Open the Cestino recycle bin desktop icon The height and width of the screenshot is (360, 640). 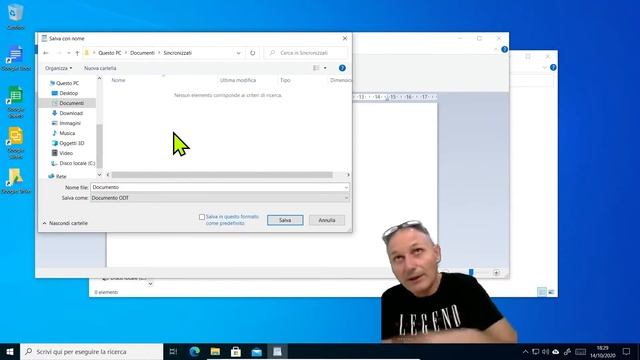(x=16, y=16)
